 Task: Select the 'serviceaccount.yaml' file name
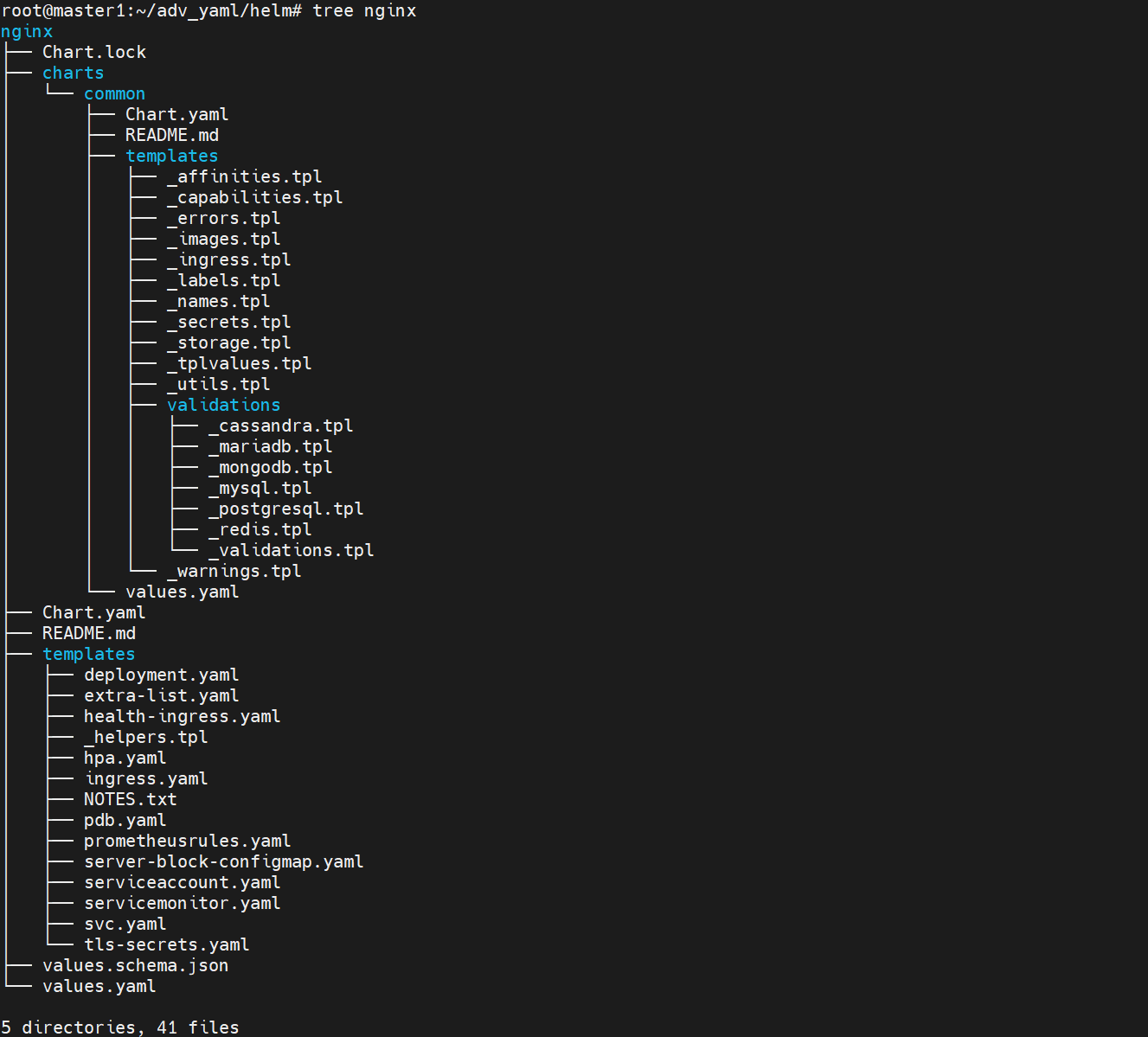tap(182, 882)
